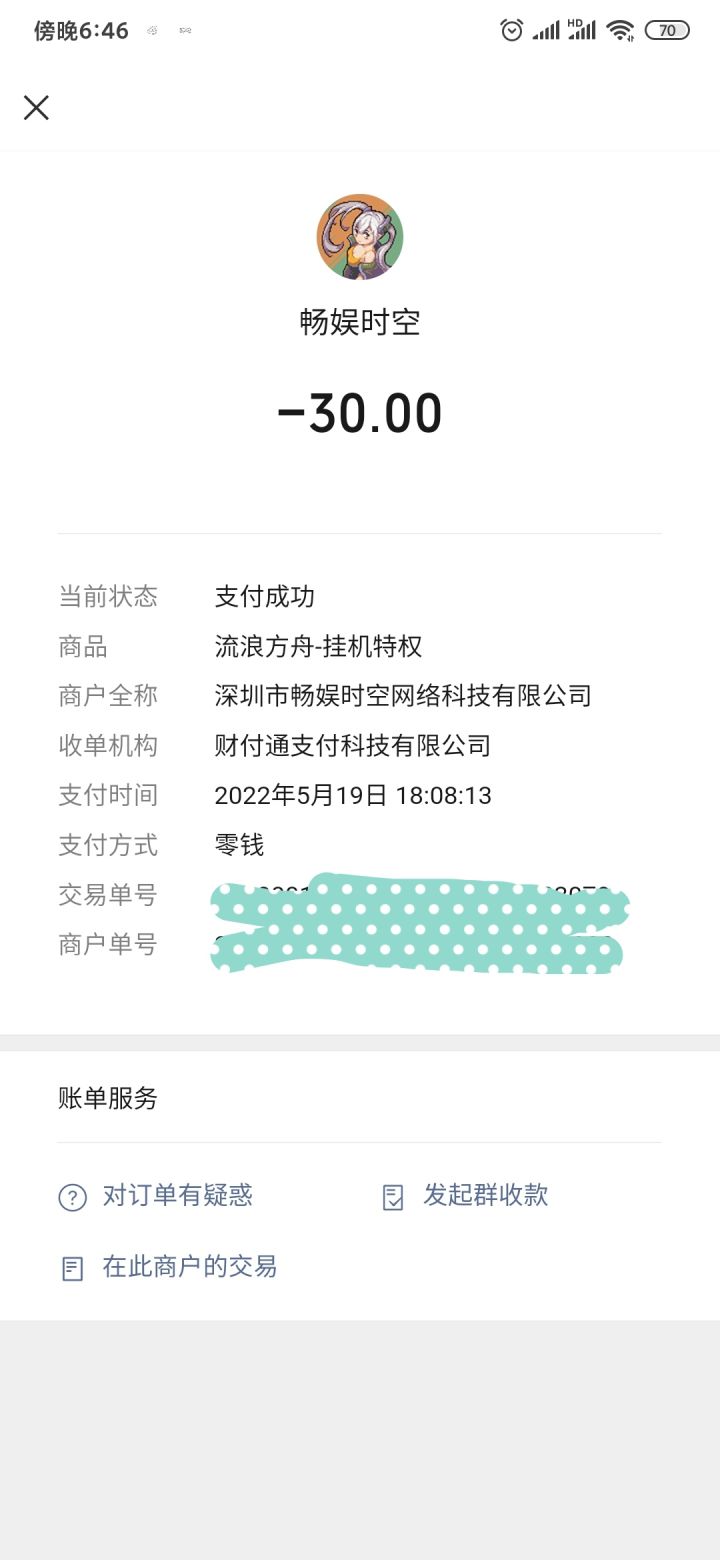Close the payment detail page
This screenshot has width=720, height=1560.
[36, 108]
